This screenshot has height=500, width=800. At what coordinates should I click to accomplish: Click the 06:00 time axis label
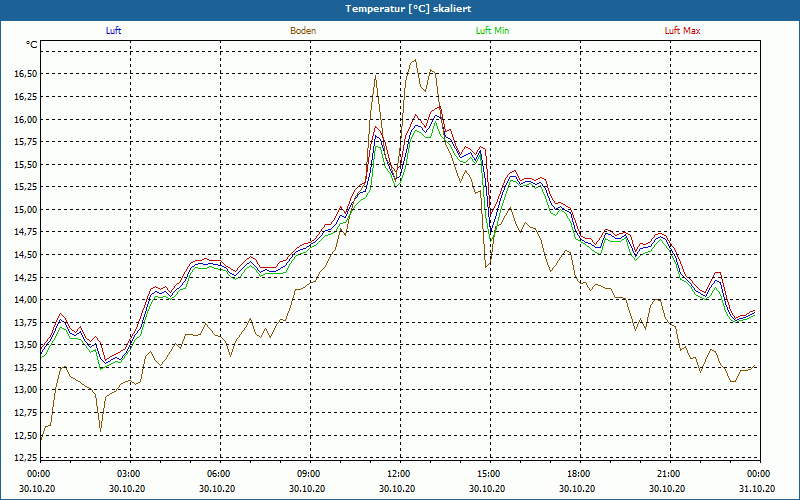click(219, 474)
